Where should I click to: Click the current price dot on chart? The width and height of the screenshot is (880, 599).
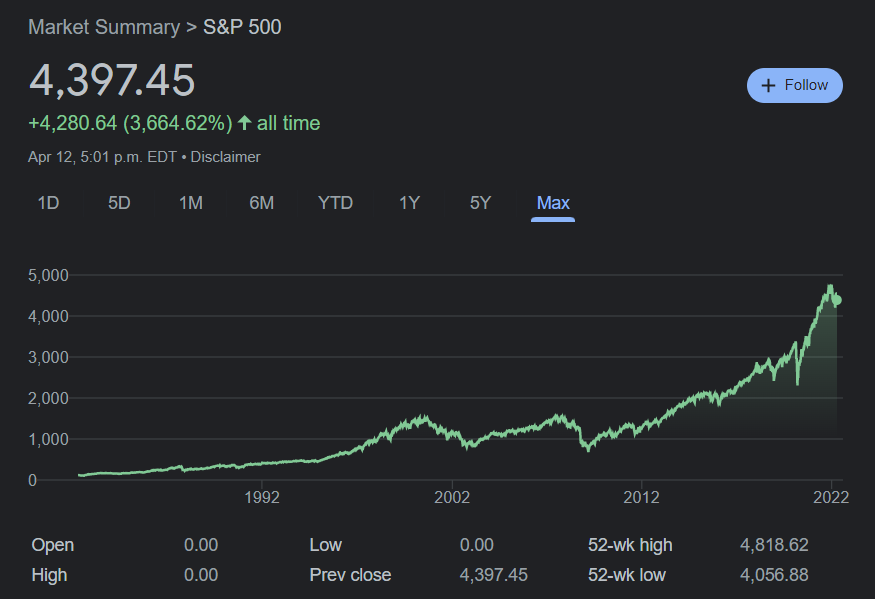coord(837,300)
